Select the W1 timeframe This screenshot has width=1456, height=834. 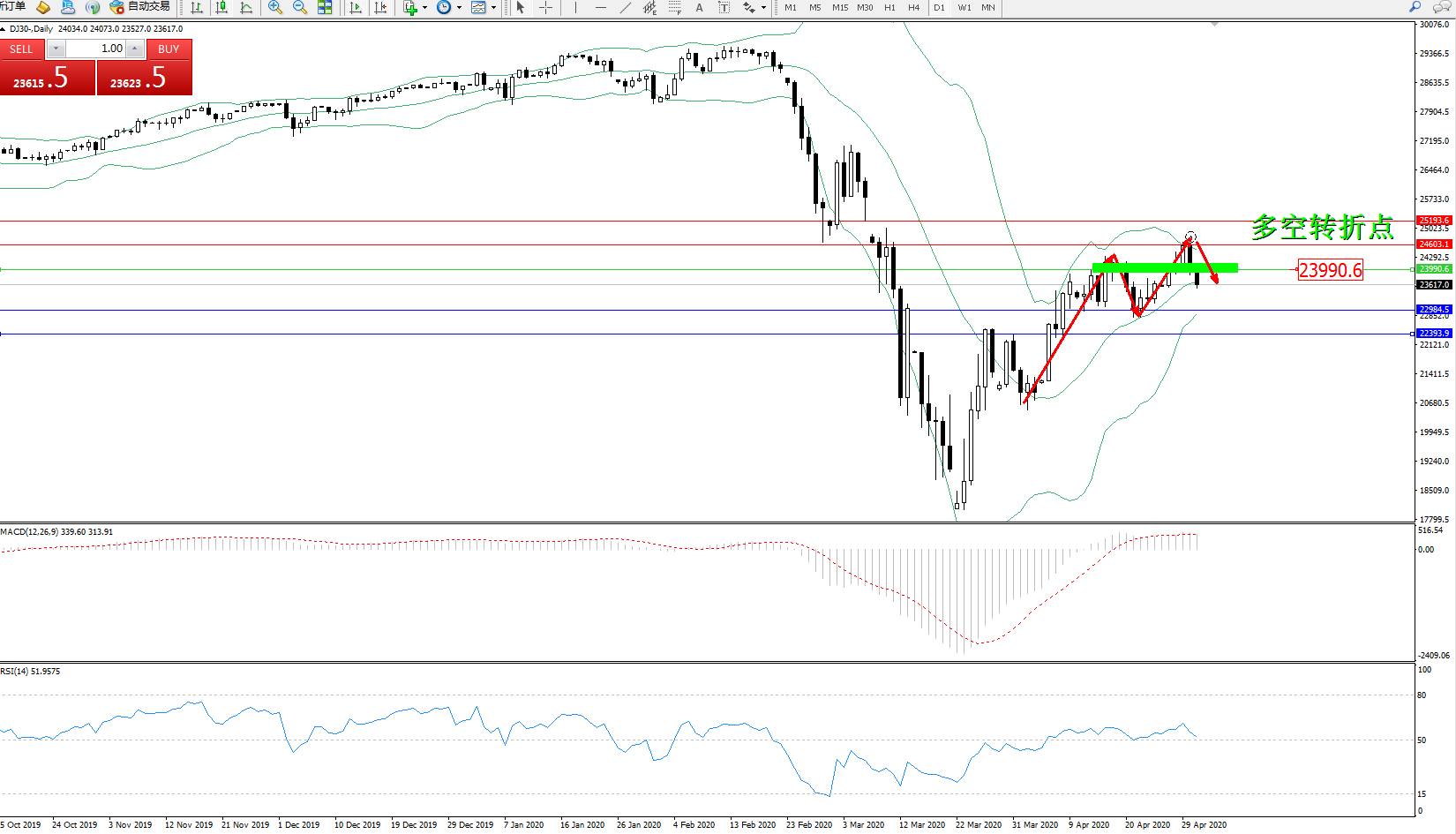964,8
